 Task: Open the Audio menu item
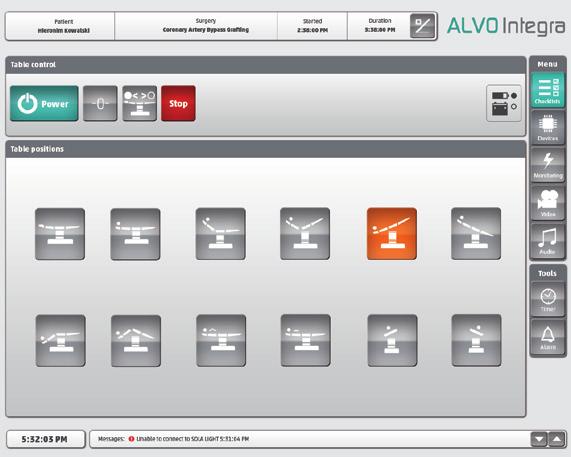[x=547, y=240]
